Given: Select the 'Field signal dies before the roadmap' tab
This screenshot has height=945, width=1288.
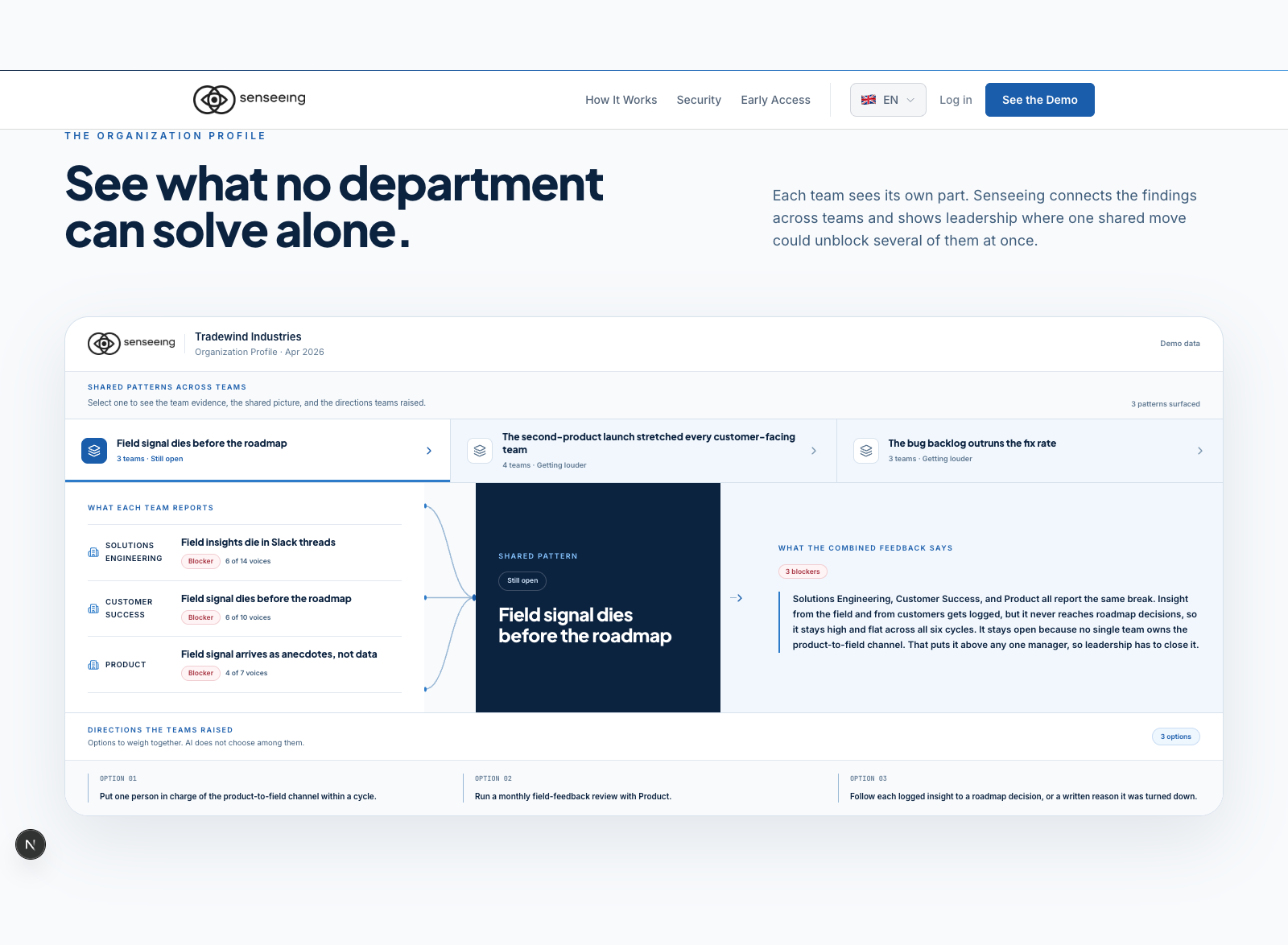Looking at the screenshot, I should [258, 451].
